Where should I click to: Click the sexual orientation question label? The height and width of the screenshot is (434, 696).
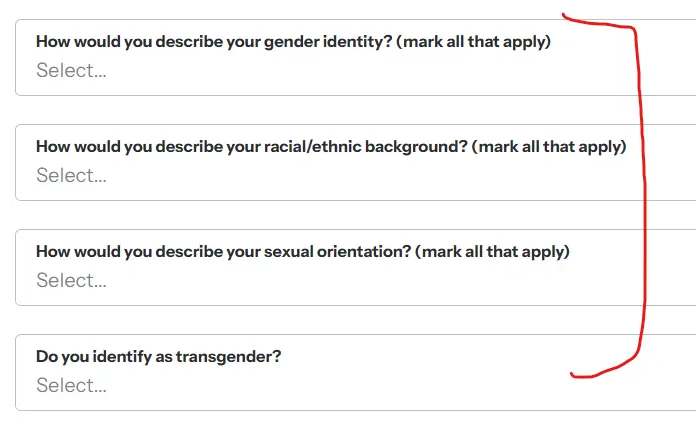(x=303, y=252)
